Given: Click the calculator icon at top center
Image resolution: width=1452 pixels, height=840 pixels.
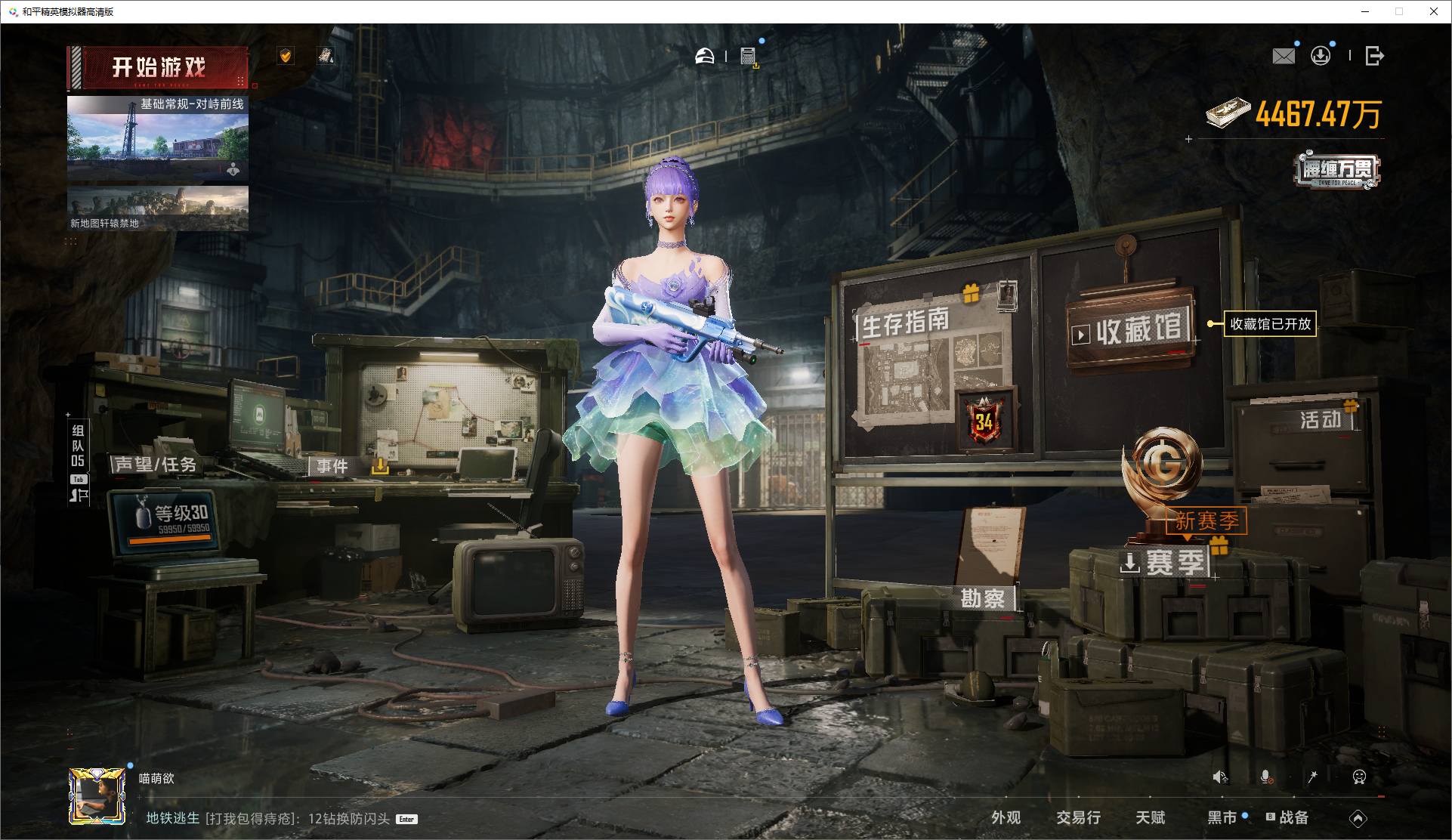Looking at the screenshot, I should point(748,56).
